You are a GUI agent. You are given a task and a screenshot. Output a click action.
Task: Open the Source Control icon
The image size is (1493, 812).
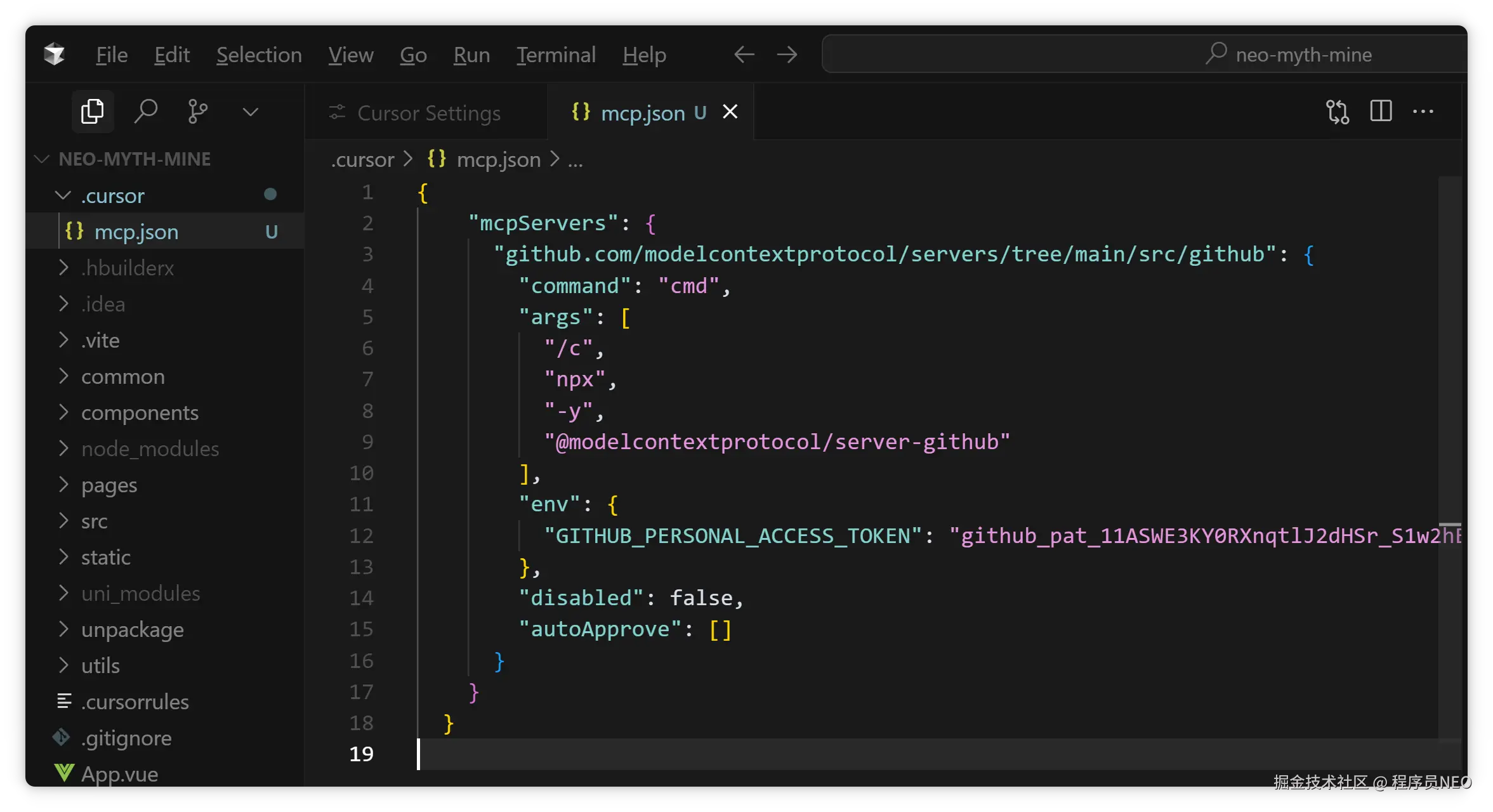(x=197, y=112)
